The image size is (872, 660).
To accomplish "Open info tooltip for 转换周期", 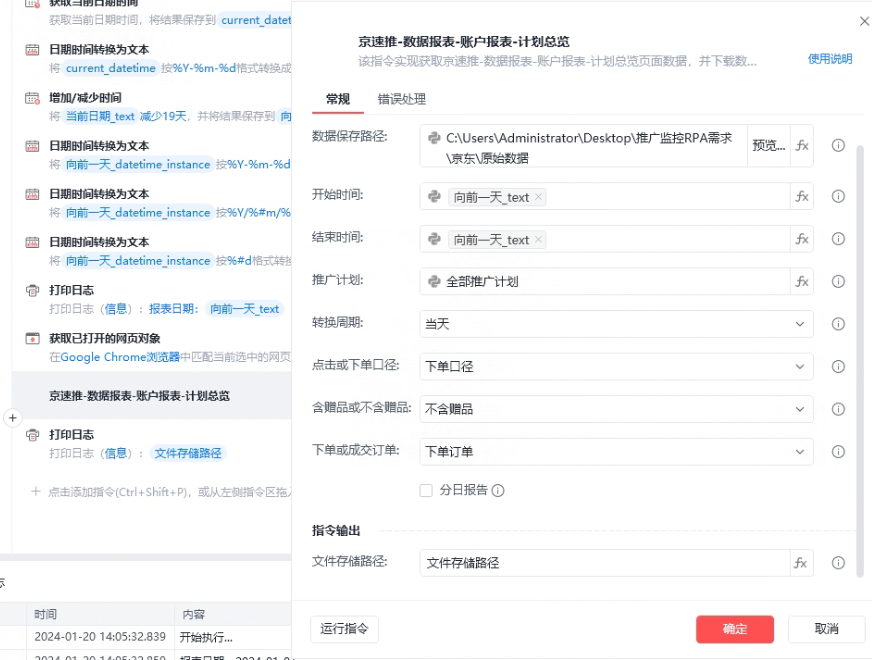I will click(x=838, y=324).
